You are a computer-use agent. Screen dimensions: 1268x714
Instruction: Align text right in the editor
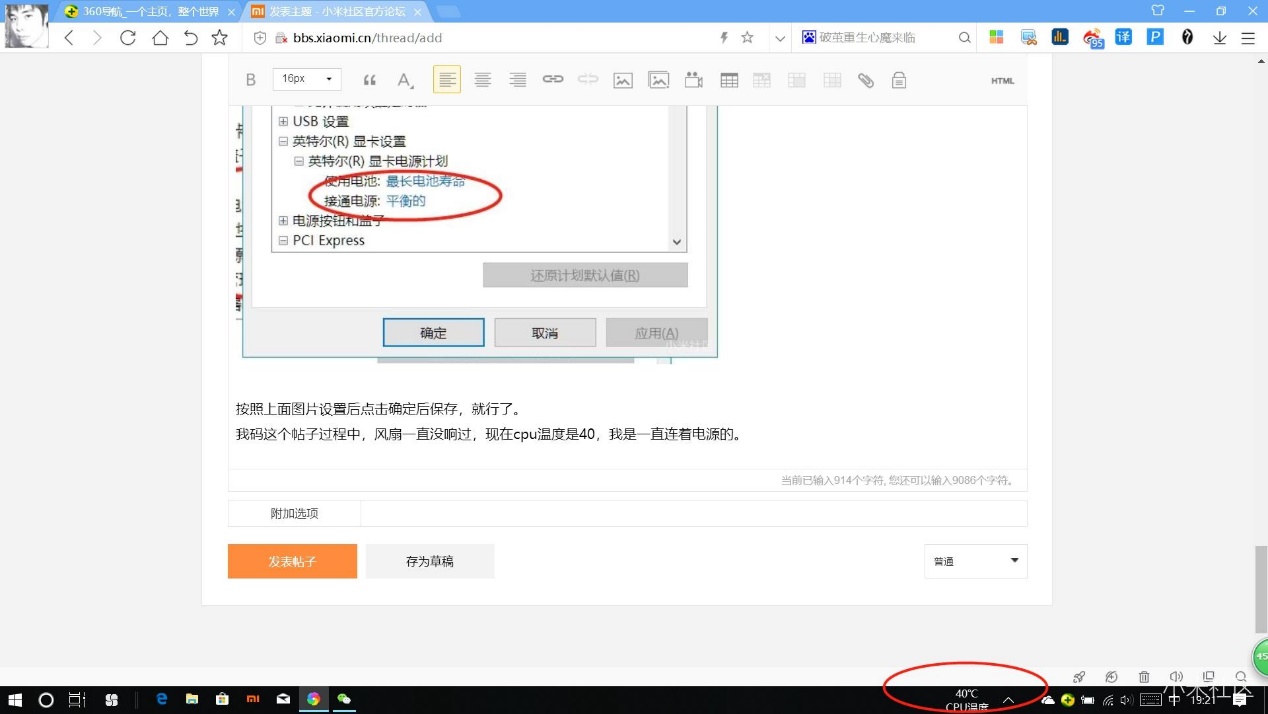tap(517, 80)
